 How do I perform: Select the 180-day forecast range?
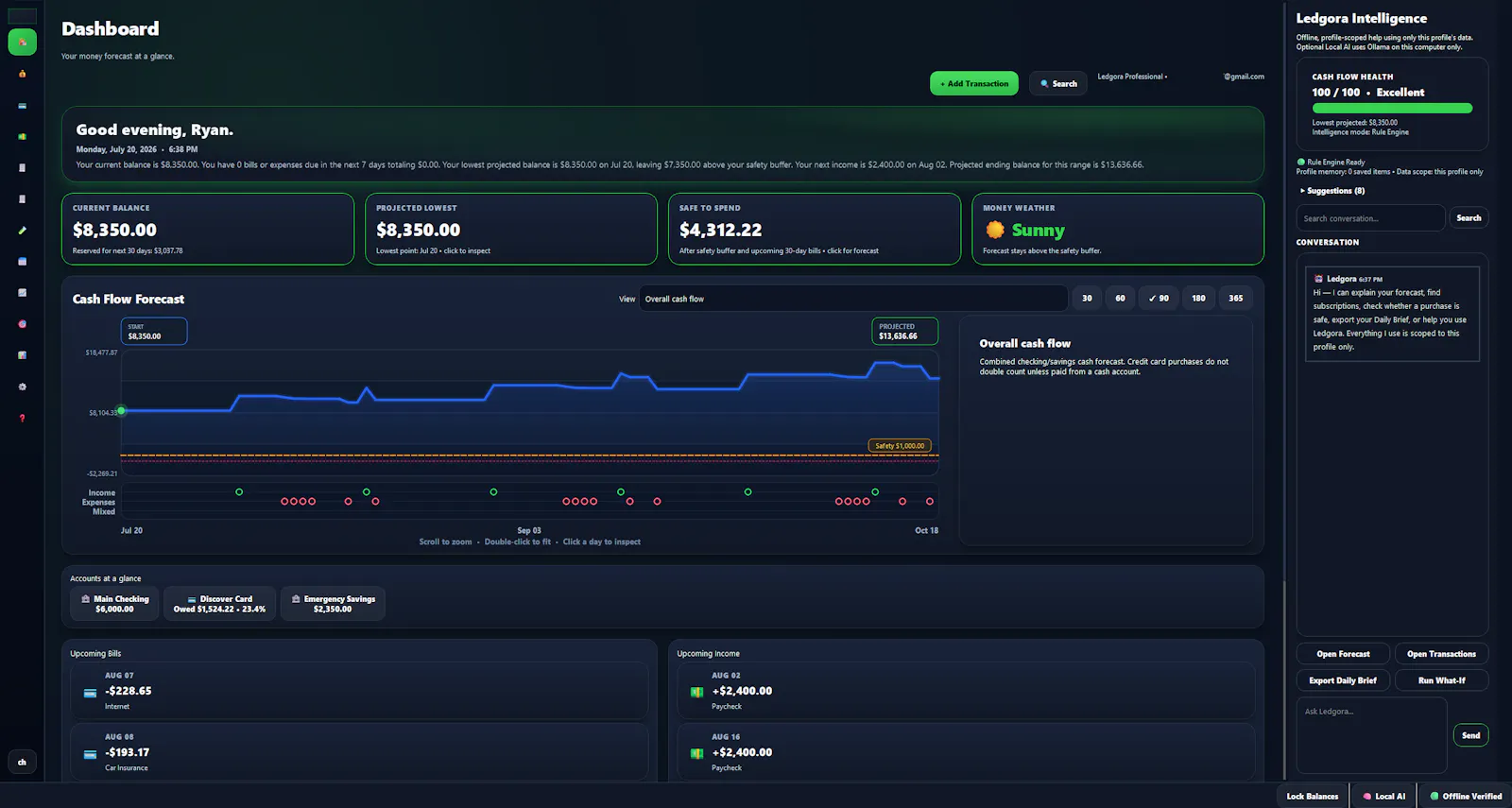1198,299
